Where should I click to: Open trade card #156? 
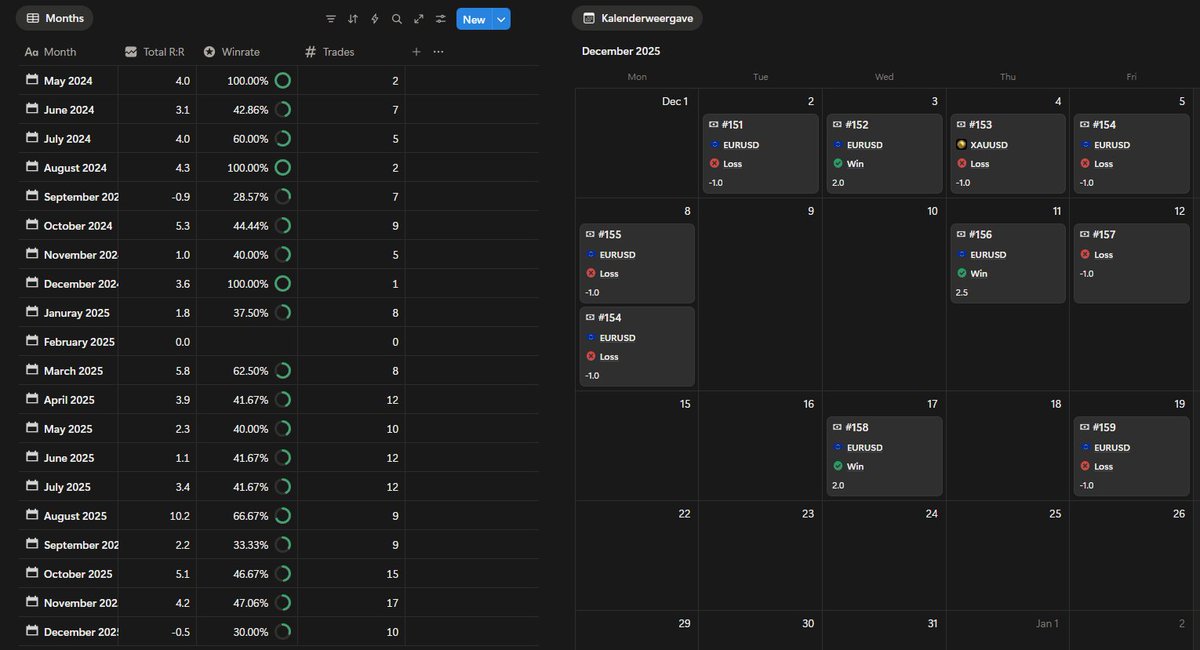(x=1007, y=263)
